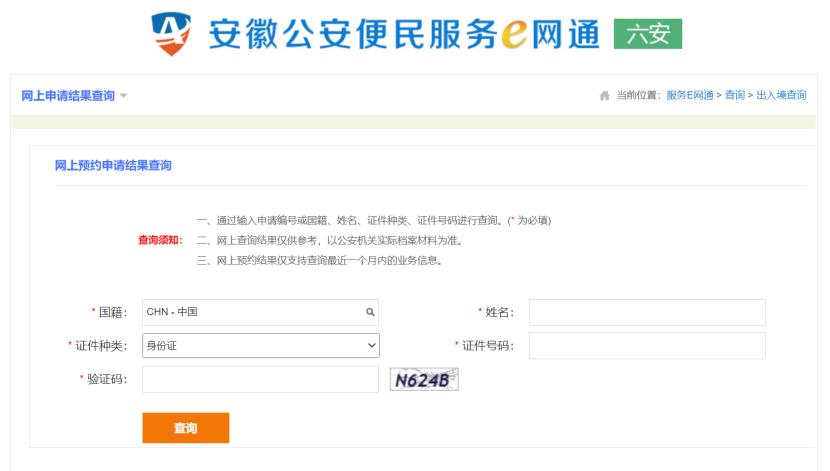This screenshot has width=830, height=471.
Task: Focus the 姓名 input field
Action: tap(646, 313)
